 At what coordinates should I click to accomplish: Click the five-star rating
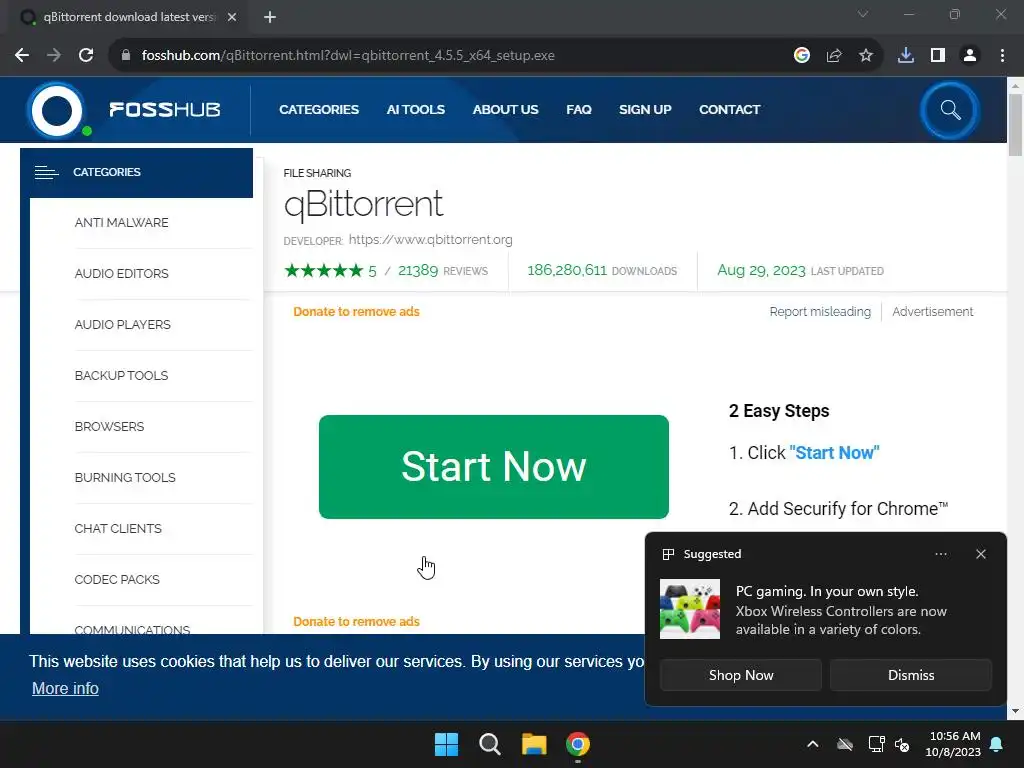click(x=324, y=270)
